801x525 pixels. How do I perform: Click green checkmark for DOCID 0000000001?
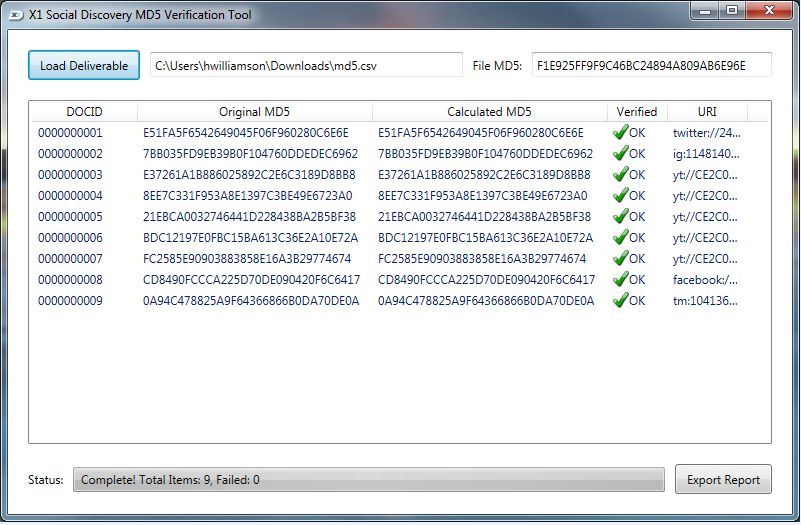(x=620, y=133)
